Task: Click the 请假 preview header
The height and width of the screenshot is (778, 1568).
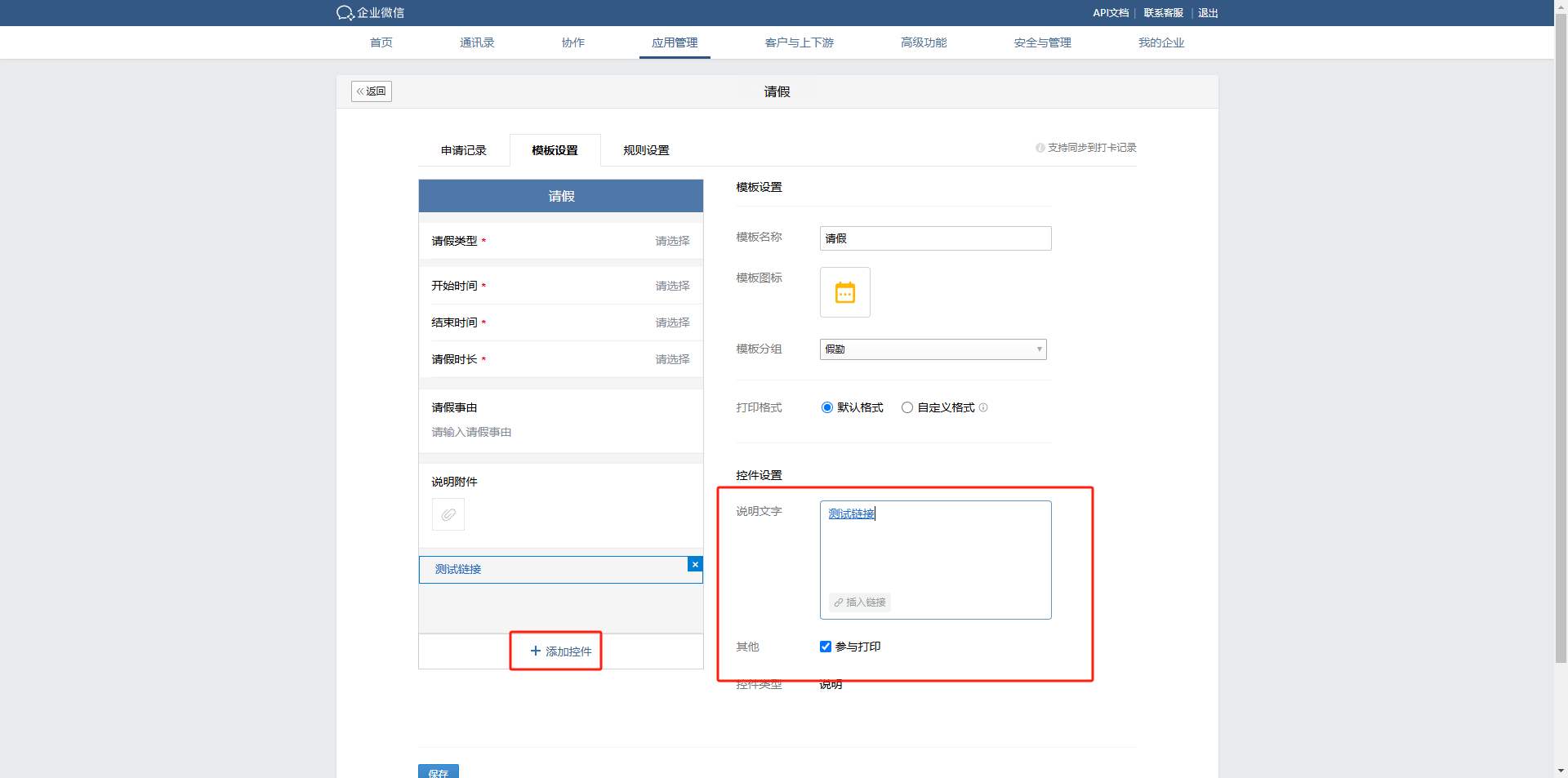Action: point(561,196)
